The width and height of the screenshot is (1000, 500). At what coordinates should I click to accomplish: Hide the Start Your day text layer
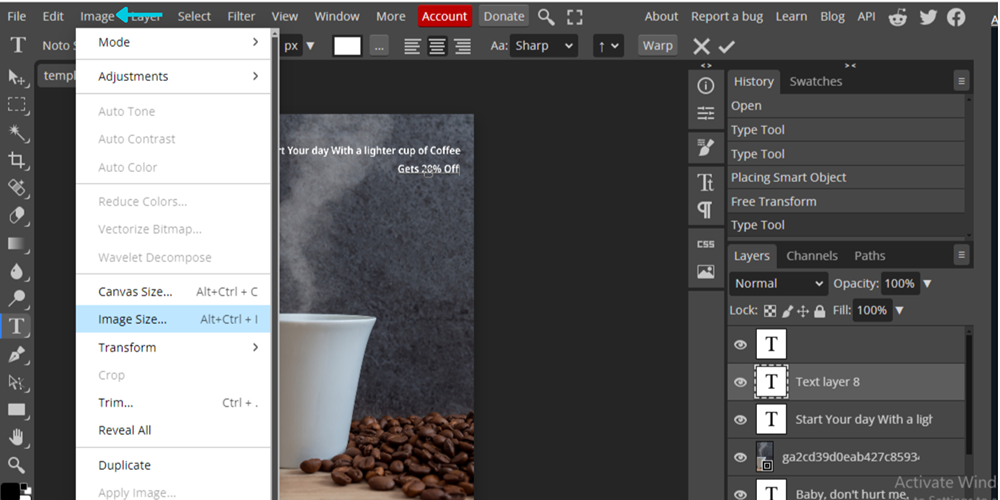coord(740,420)
